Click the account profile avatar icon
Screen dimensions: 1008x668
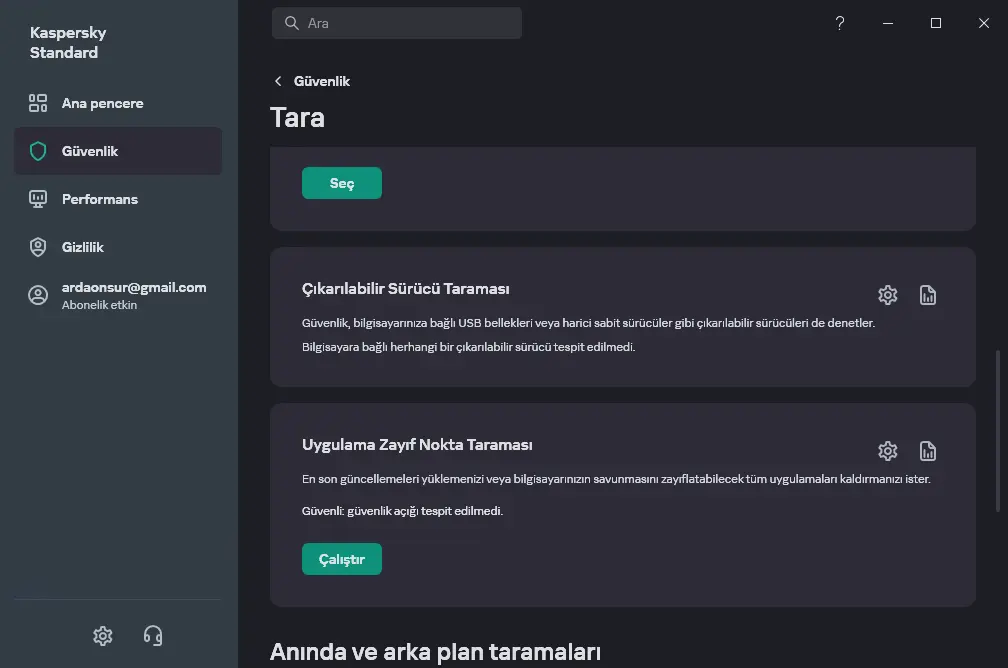click(38, 295)
